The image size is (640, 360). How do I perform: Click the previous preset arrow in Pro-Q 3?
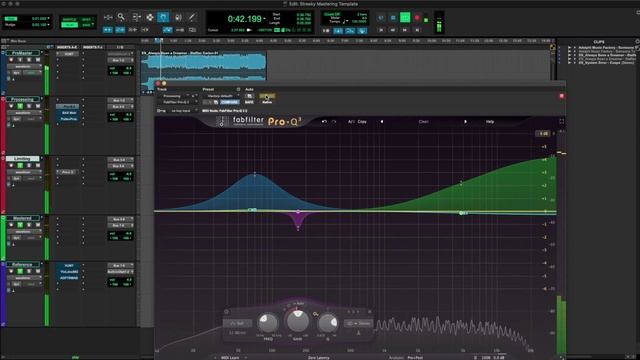tap(382, 122)
